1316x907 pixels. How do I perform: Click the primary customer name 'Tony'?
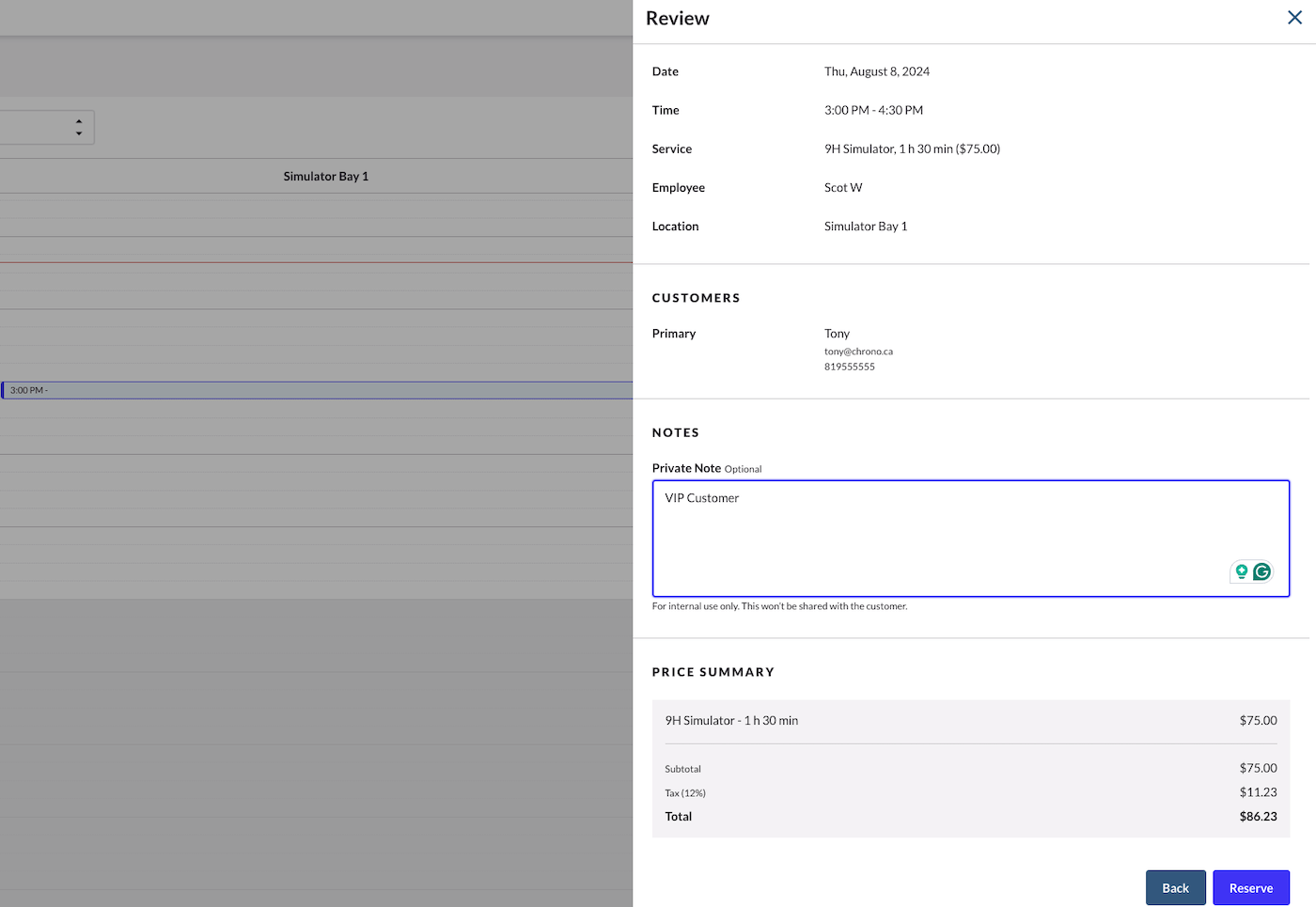click(x=837, y=334)
